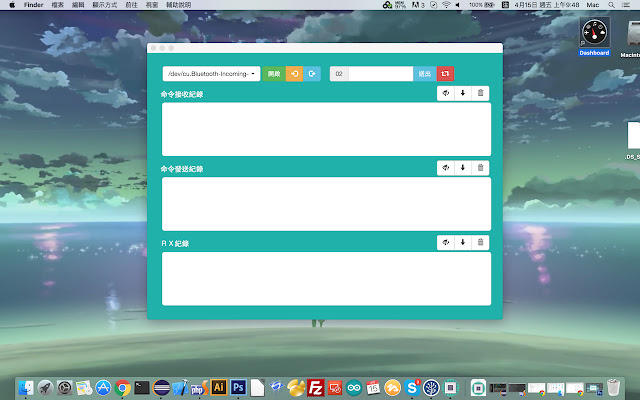
Task: Open the 輔助說明 menu
Action: tap(178, 5)
